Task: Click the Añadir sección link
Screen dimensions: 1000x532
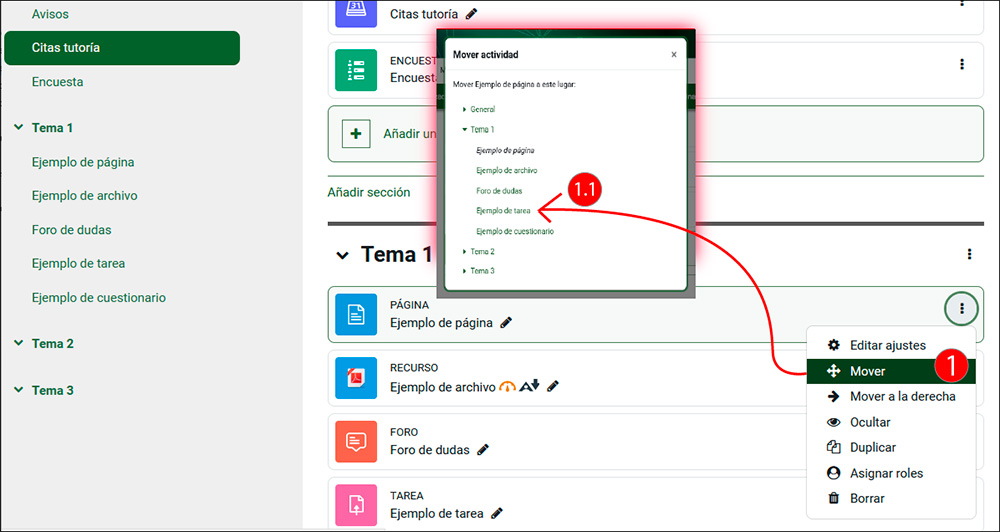Action: (x=369, y=192)
